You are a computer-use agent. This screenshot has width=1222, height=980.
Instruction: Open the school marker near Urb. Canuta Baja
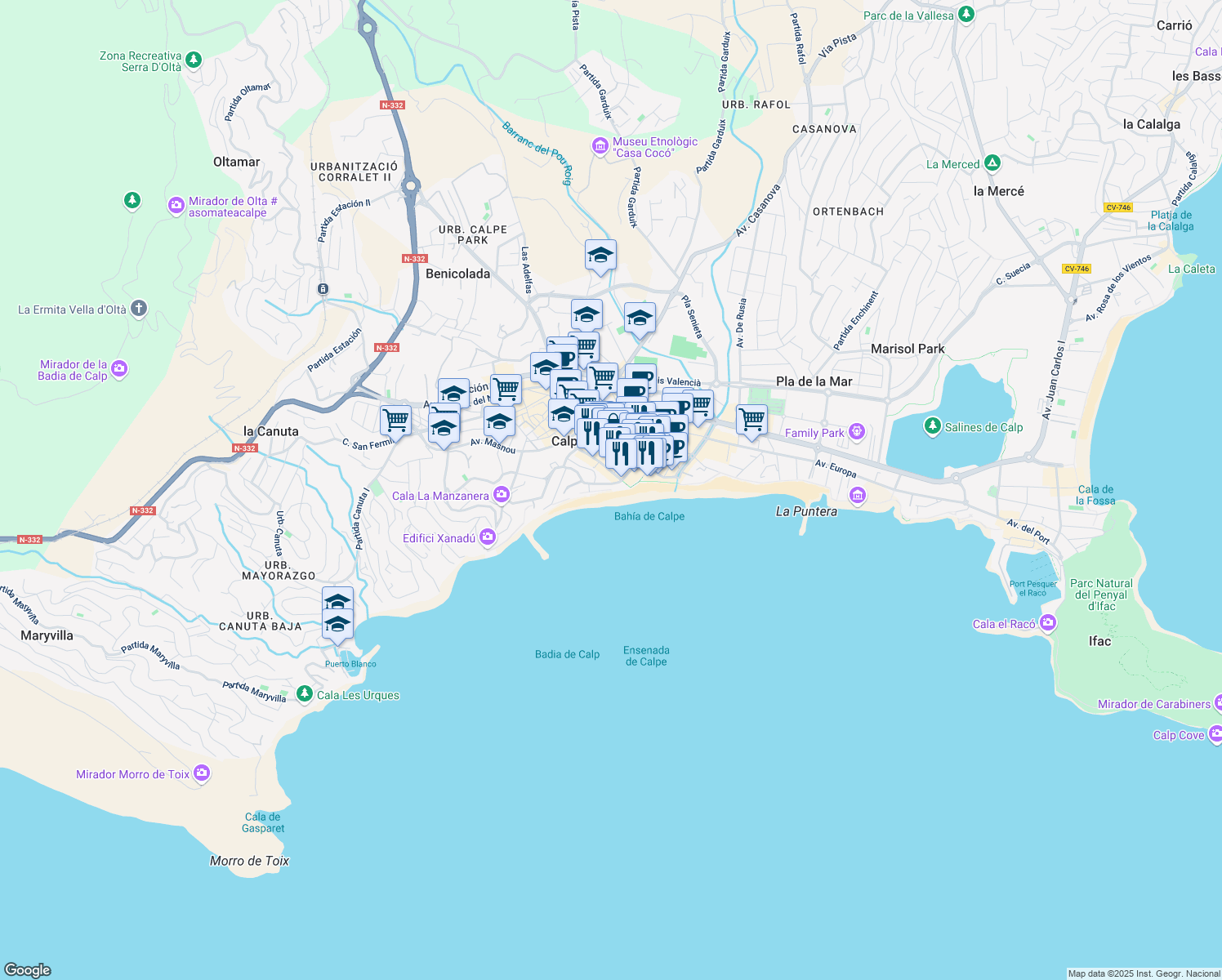click(x=337, y=625)
